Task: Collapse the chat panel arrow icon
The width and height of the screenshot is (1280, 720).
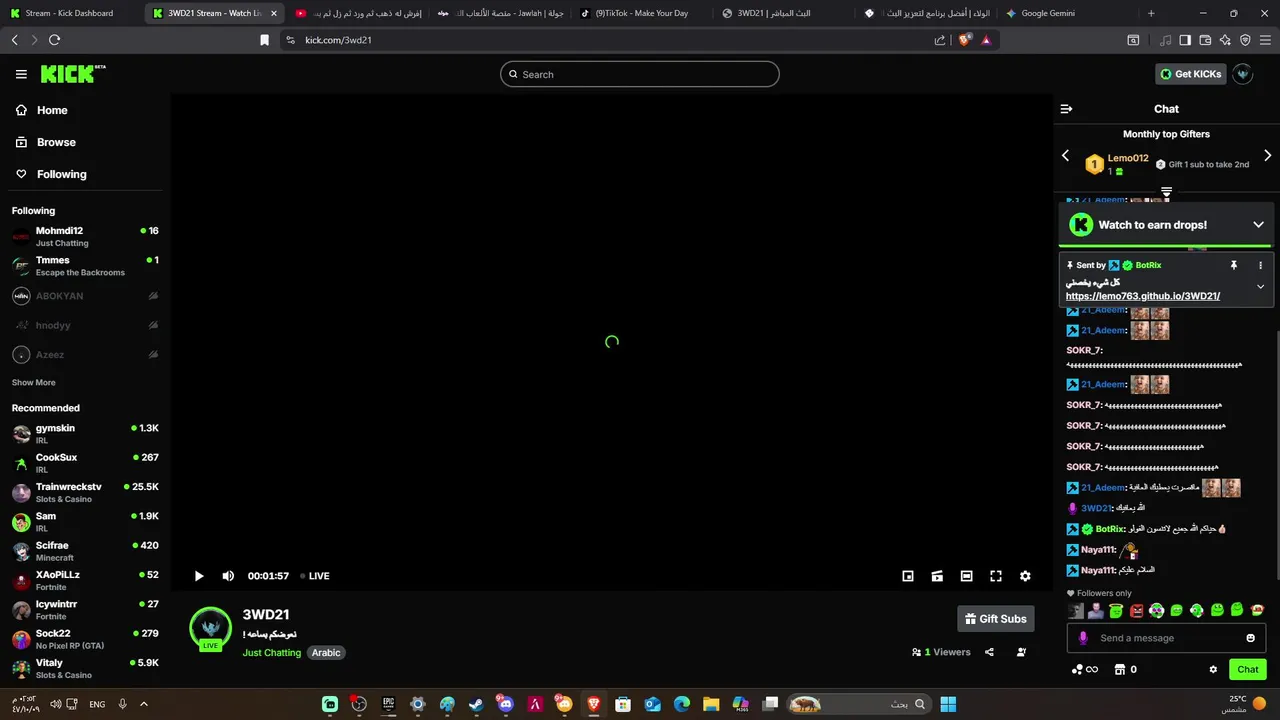Action: [x=1066, y=109]
